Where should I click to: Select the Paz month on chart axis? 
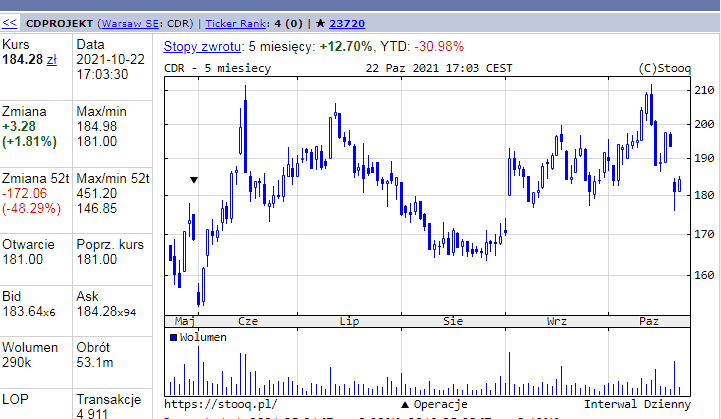click(x=649, y=321)
